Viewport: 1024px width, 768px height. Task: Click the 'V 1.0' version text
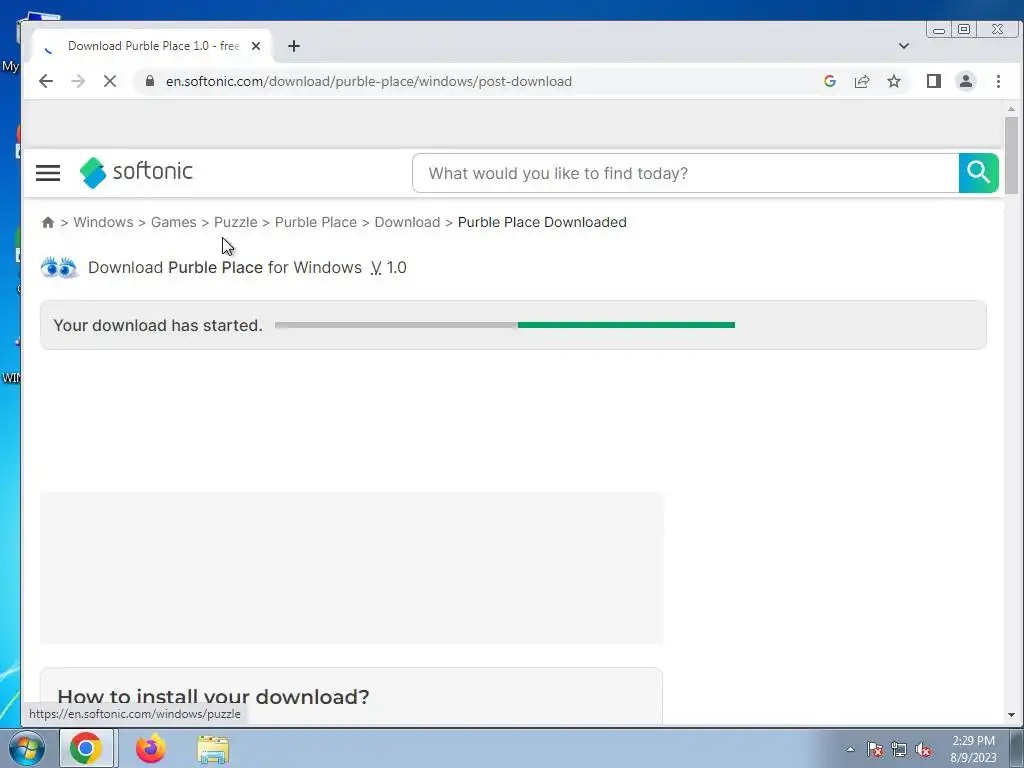(x=389, y=268)
